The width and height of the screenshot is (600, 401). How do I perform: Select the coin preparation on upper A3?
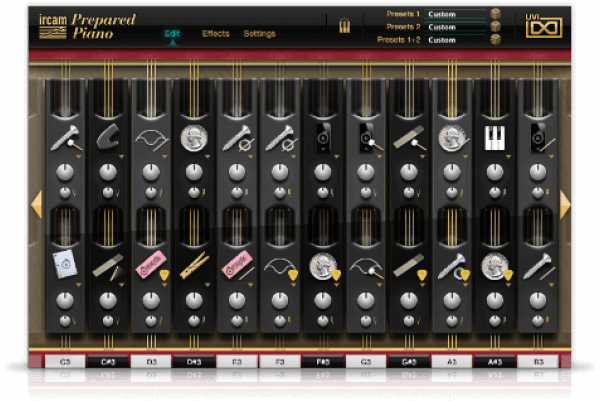[452, 137]
